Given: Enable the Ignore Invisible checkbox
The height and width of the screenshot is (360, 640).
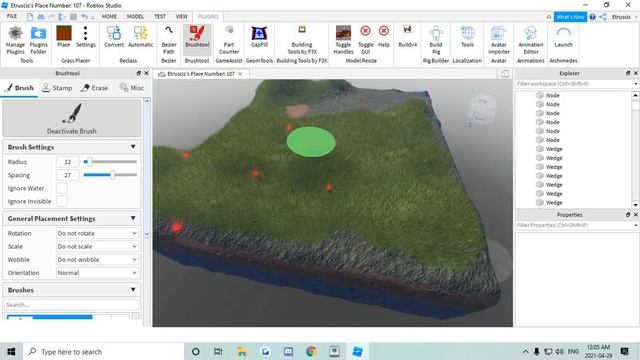Looking at the screenshot, I should tap(62, 201).
